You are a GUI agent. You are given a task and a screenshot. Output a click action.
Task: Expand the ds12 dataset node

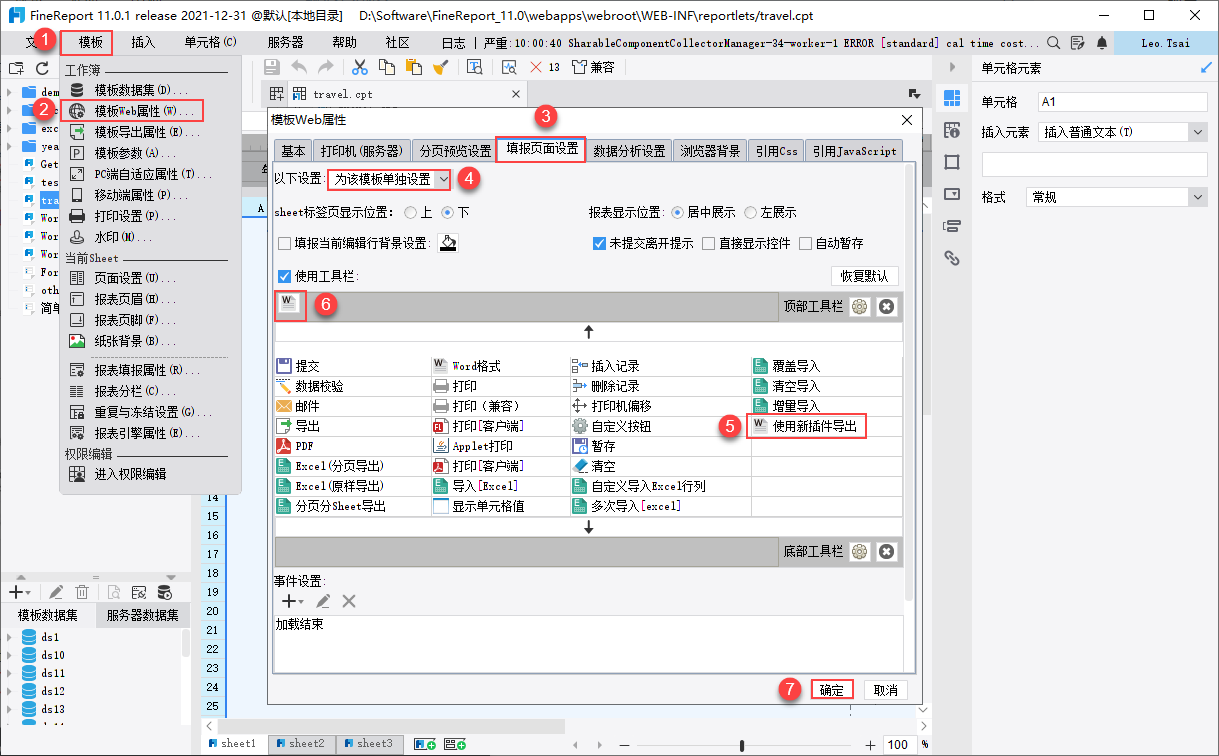[x=9, y=691]
